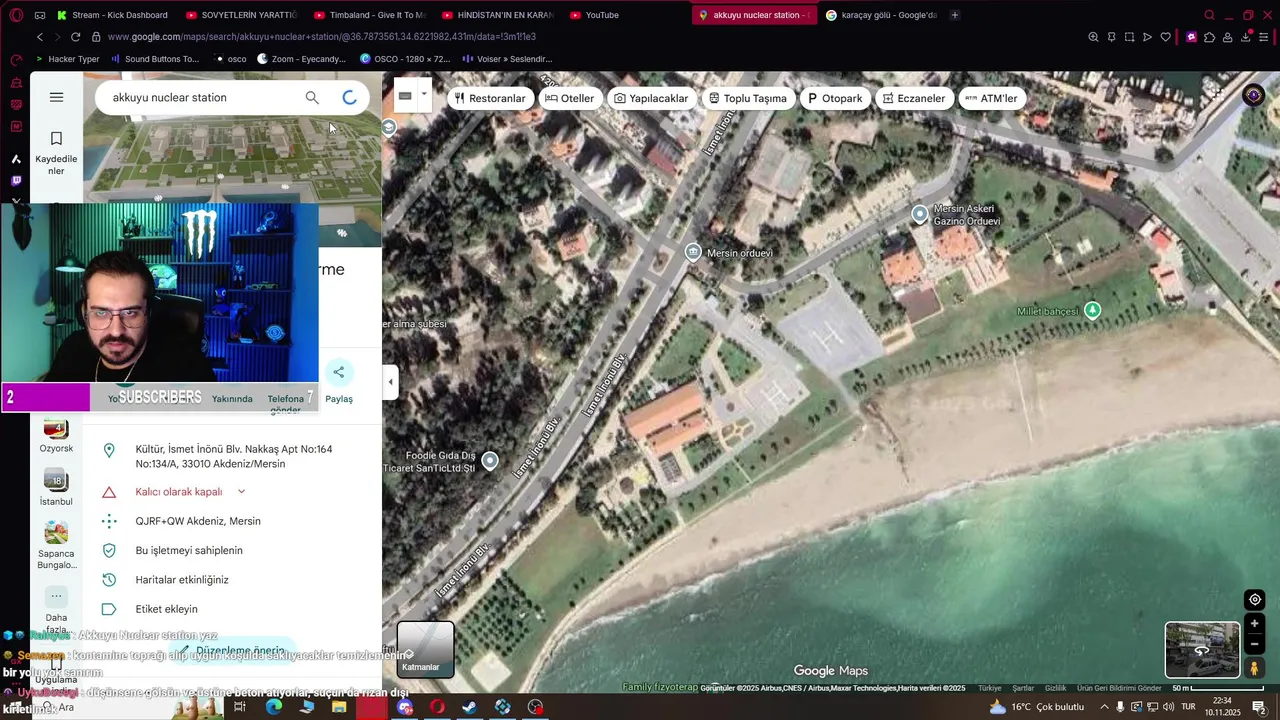Select the Street View pegman

pyautogui.click(x=1254, y=668)
